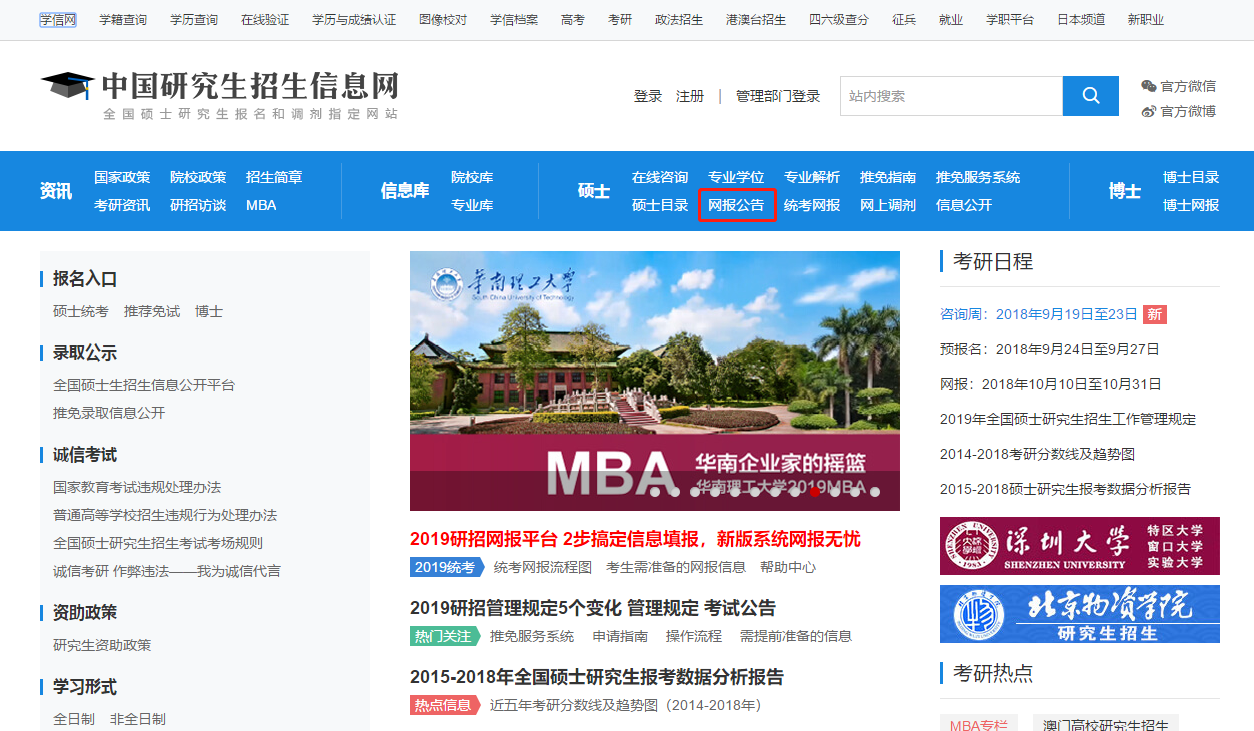
Task: Open 网上调剂 under 硕士
Action: [888, 205]
